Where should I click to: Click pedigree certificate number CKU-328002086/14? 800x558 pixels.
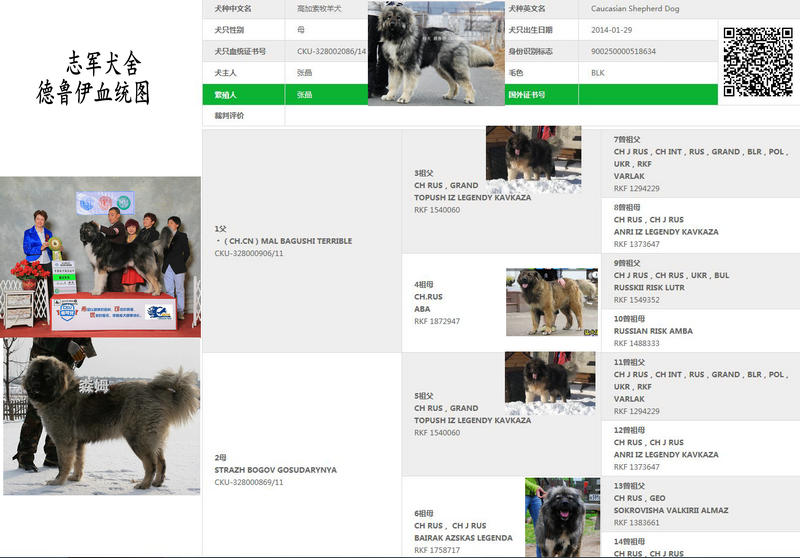tap(331, 52)
